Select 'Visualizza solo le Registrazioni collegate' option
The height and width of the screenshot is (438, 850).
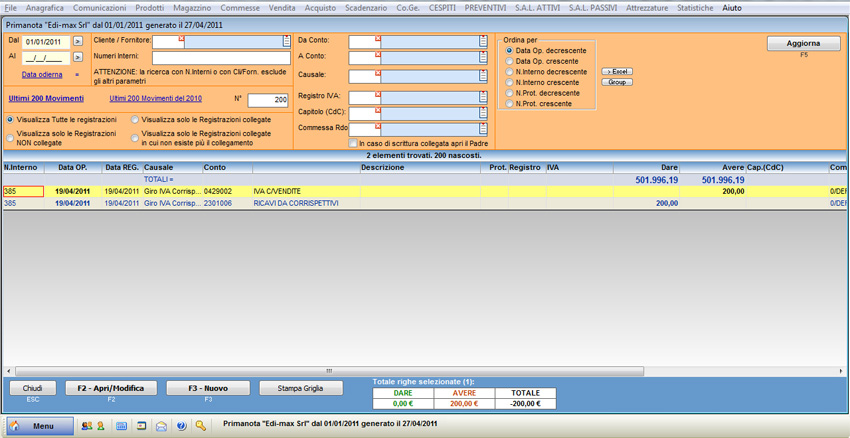(x=136, y=120)
